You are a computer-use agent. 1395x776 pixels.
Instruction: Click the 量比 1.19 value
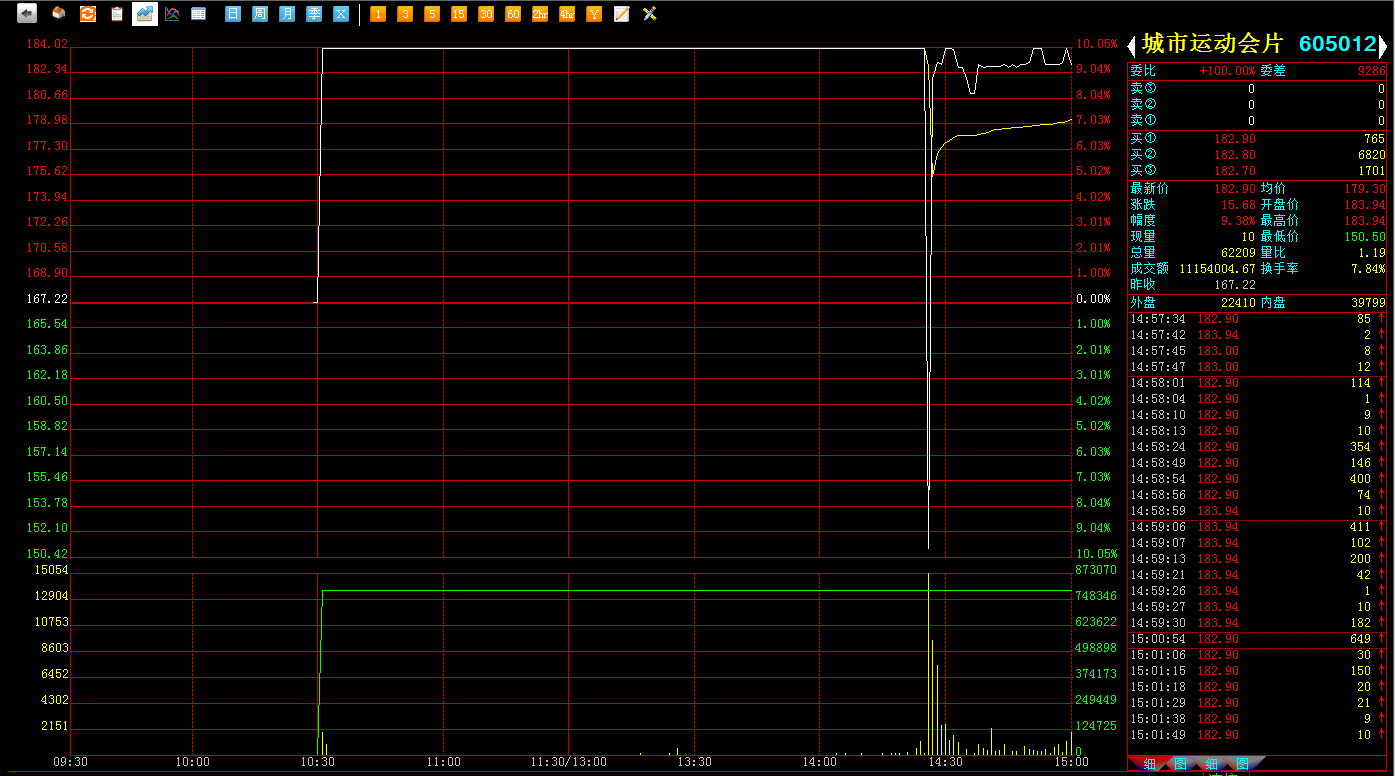tap(1371, 252)
